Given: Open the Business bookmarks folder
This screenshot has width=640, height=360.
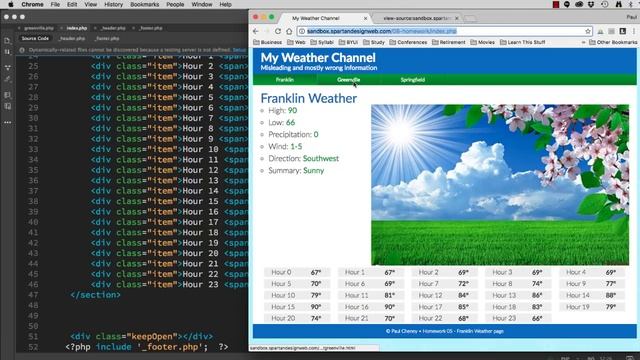Looking at the screenshot, I should [268, 42].
